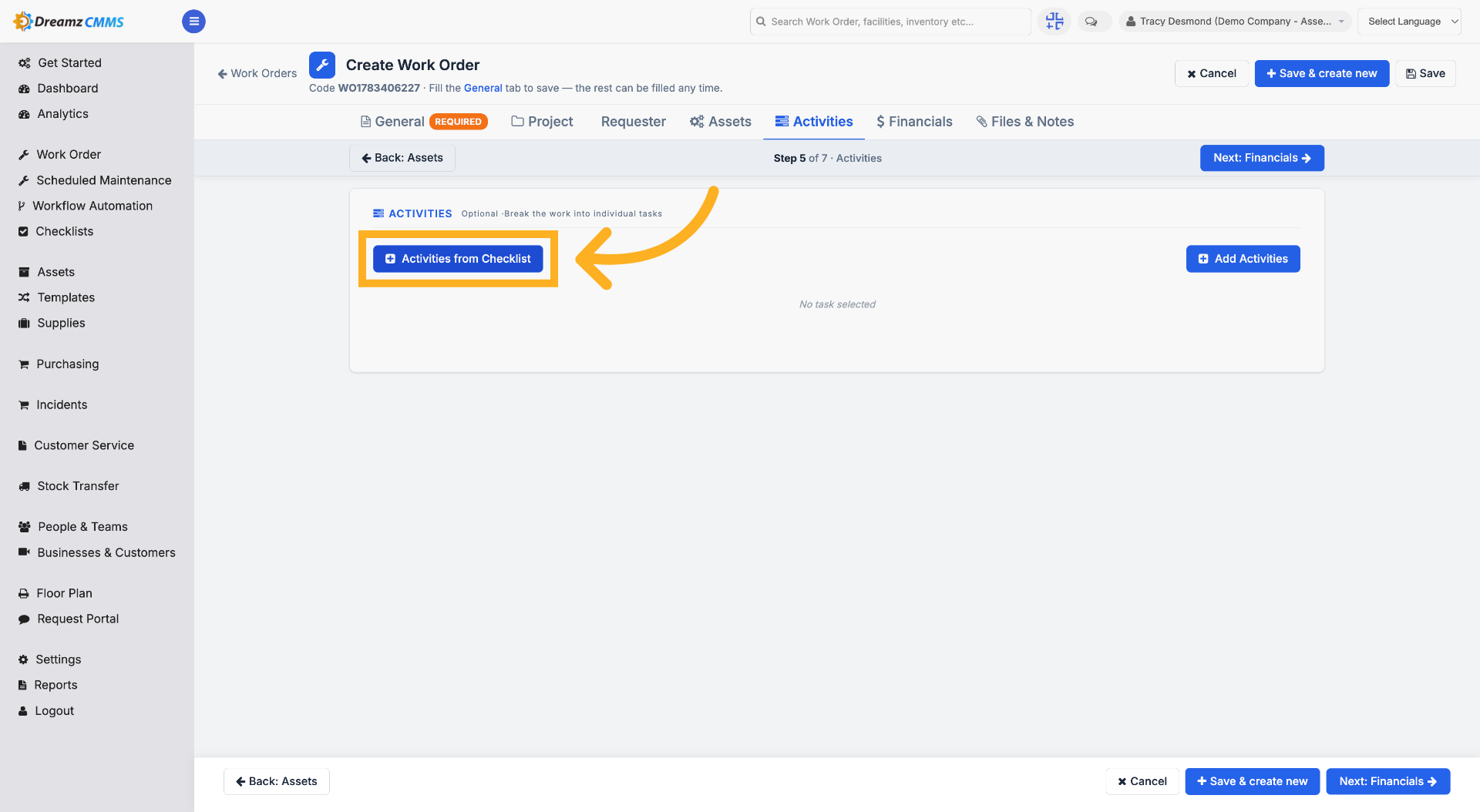Click the Assets box icon in sidebar

[24, 272]
